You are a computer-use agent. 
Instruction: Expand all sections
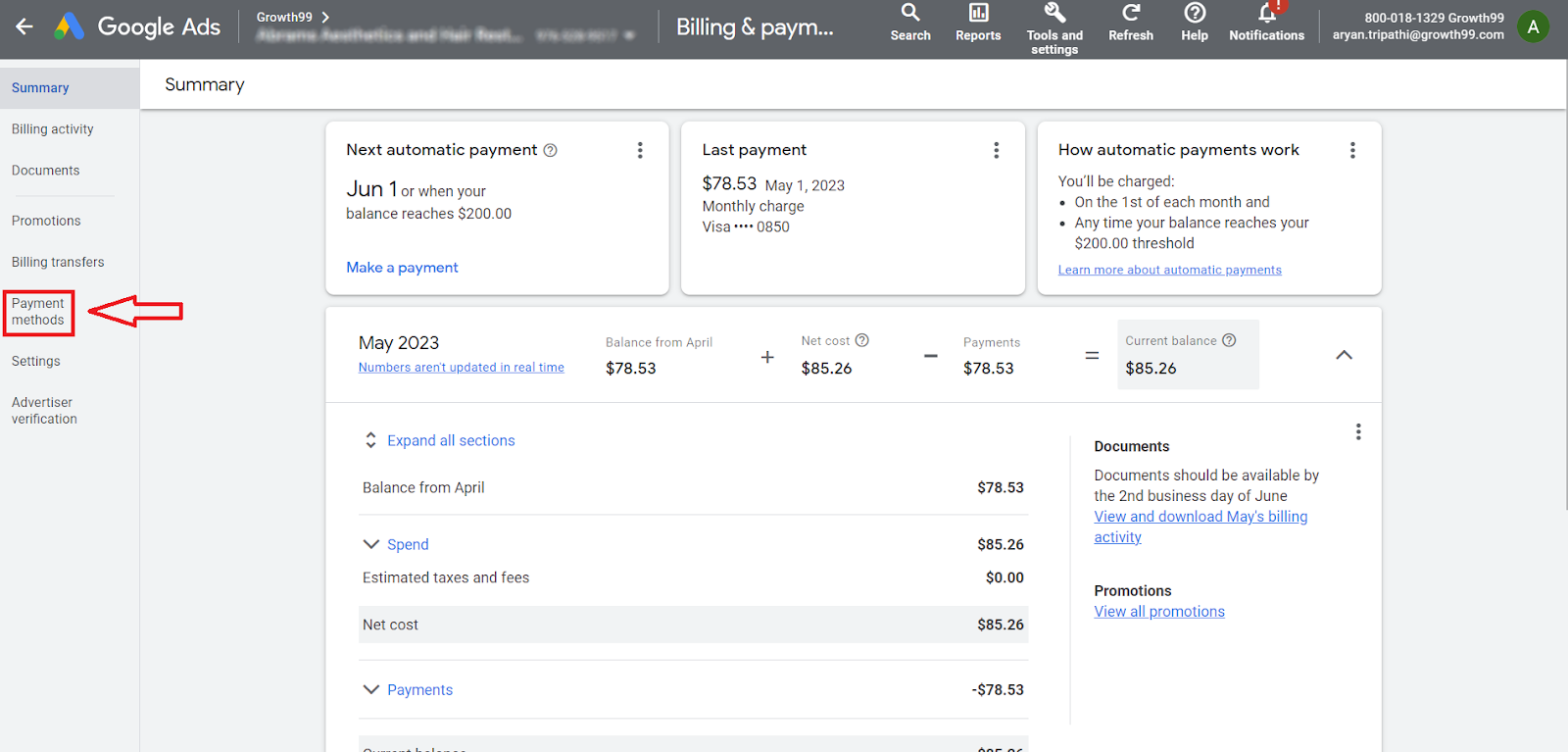(x=439, y=440)
